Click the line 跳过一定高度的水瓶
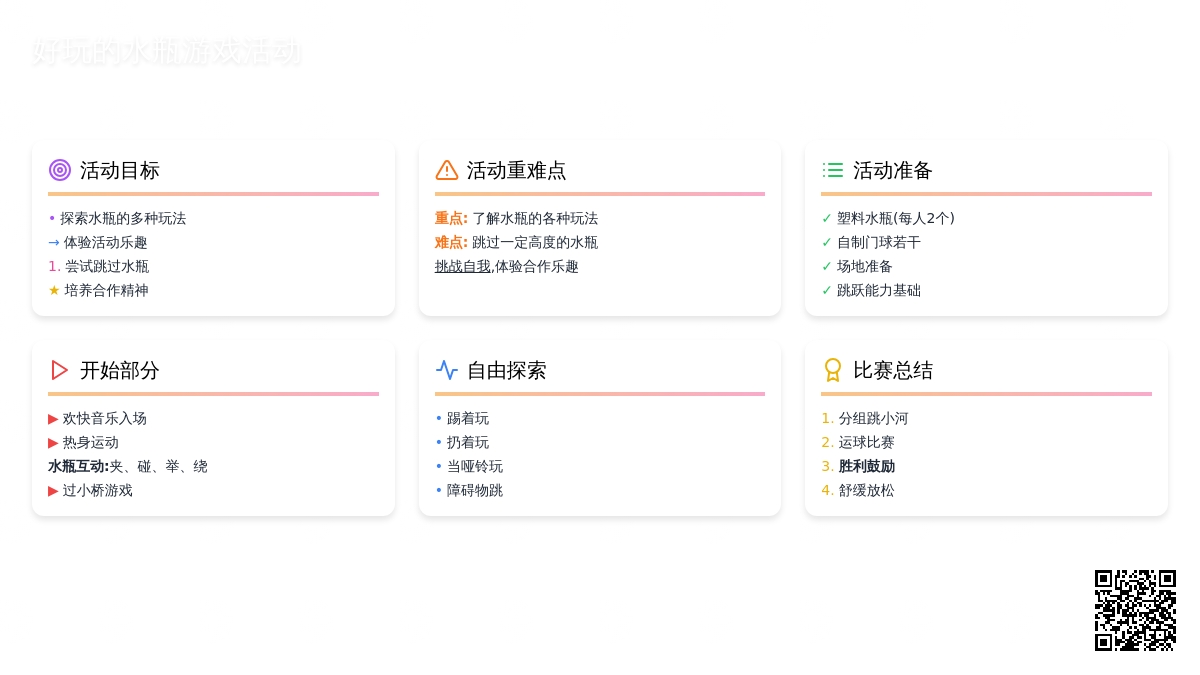The width and height of the screenshot is (1200, 675). (x=535, y=242)
